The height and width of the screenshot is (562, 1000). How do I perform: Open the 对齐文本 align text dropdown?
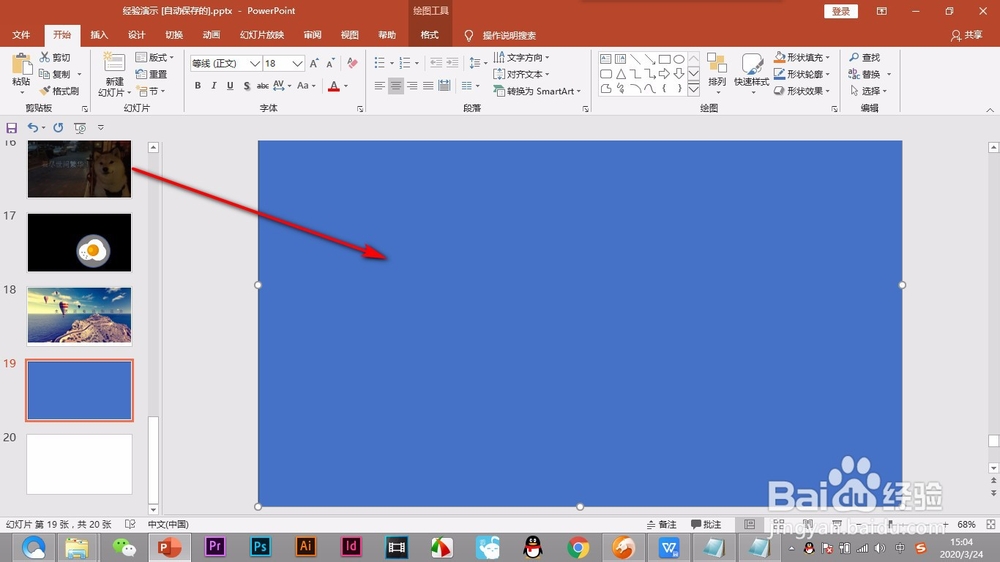522,74
